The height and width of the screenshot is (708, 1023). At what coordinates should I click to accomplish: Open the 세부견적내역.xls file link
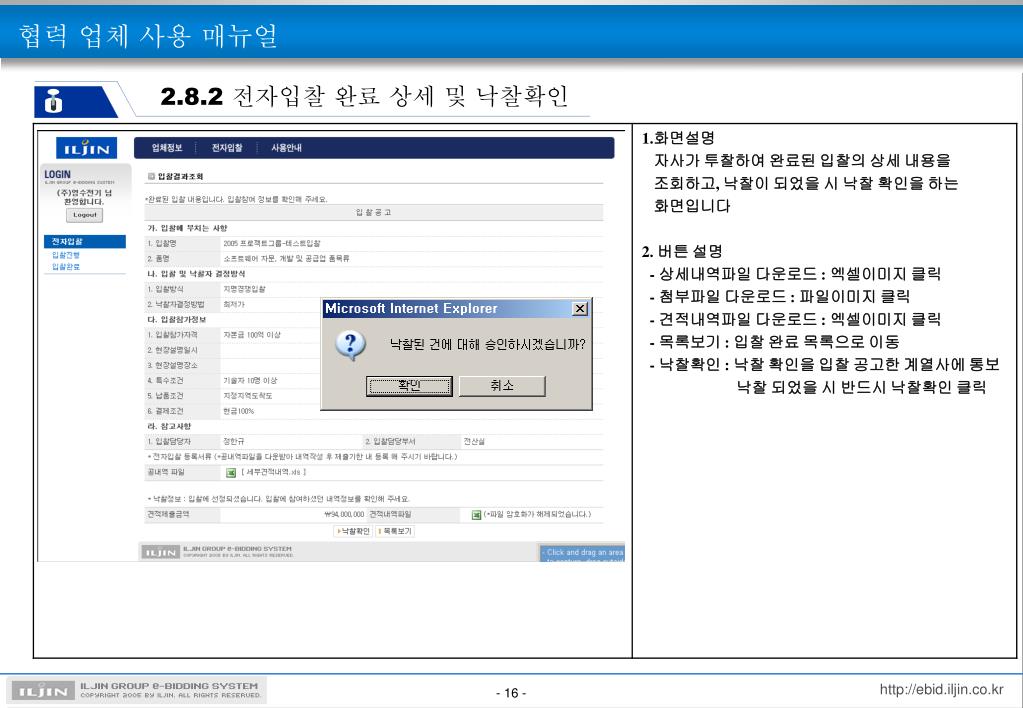pyautogui.click(x=273, y=472)
